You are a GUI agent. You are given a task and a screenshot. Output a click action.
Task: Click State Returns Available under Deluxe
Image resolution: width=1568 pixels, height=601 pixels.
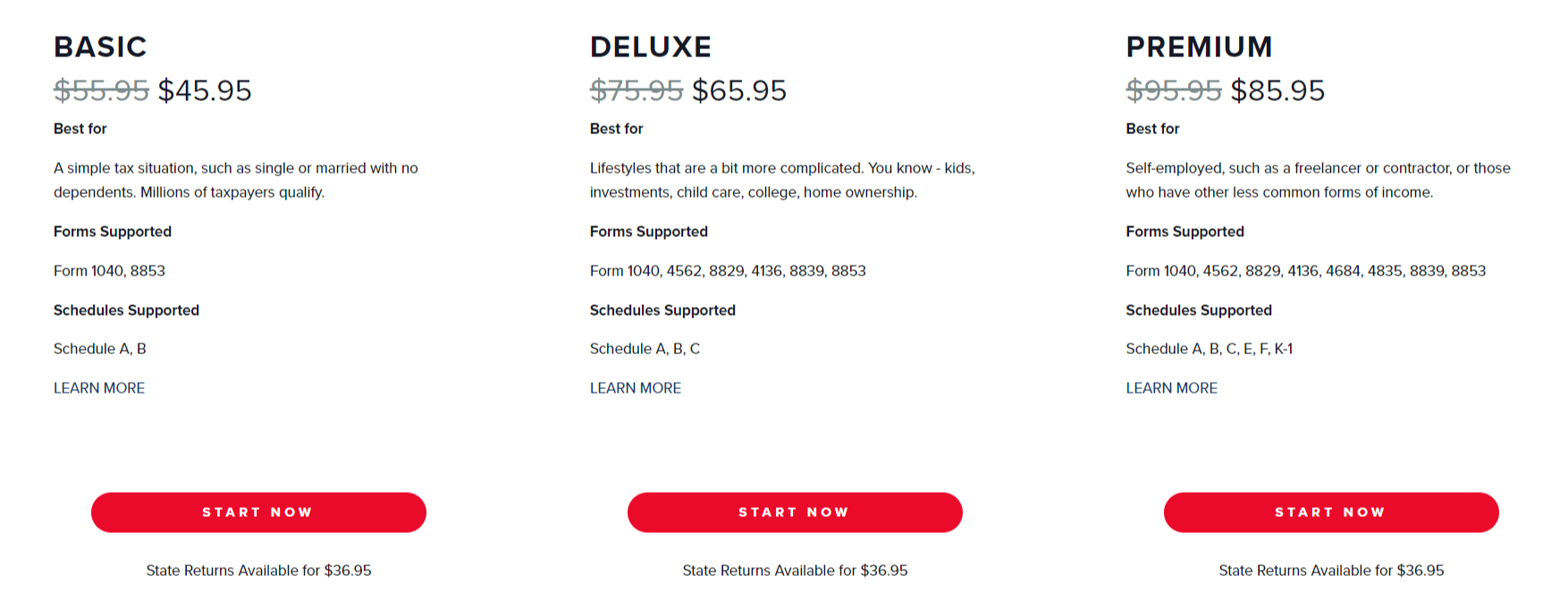(795, 570)
